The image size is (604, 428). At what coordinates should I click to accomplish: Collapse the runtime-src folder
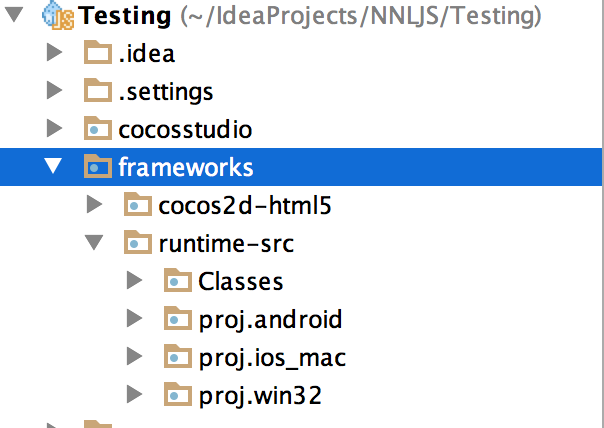pyautogui.click(x=95, y=243)
